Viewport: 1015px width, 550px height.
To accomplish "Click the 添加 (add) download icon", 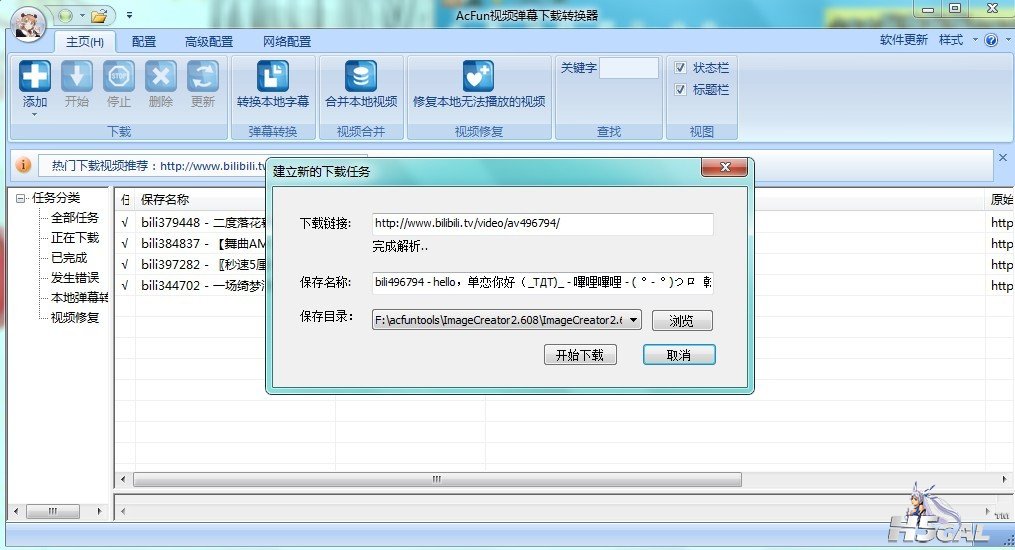I will (34, 76).
